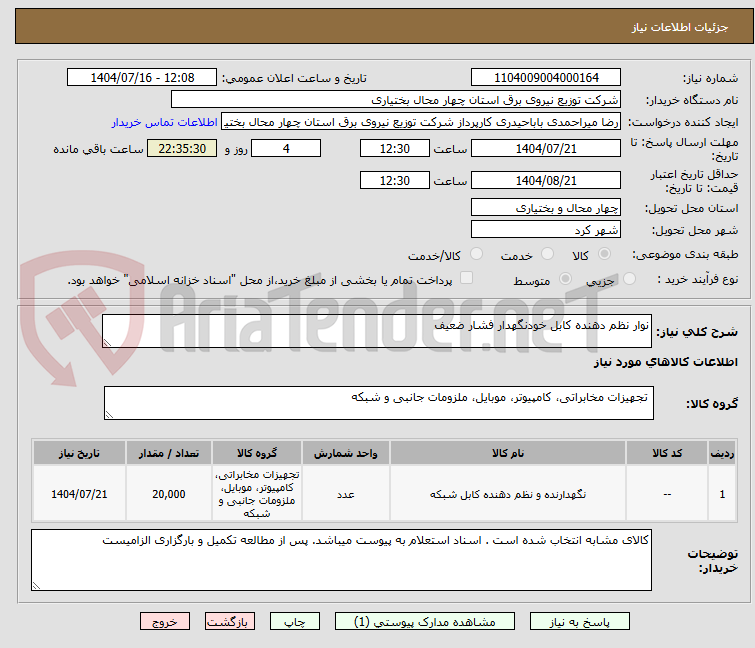Select the خدمت radio button
The height and width of the screenshot is (648, 755).
[x=547, y=254]
